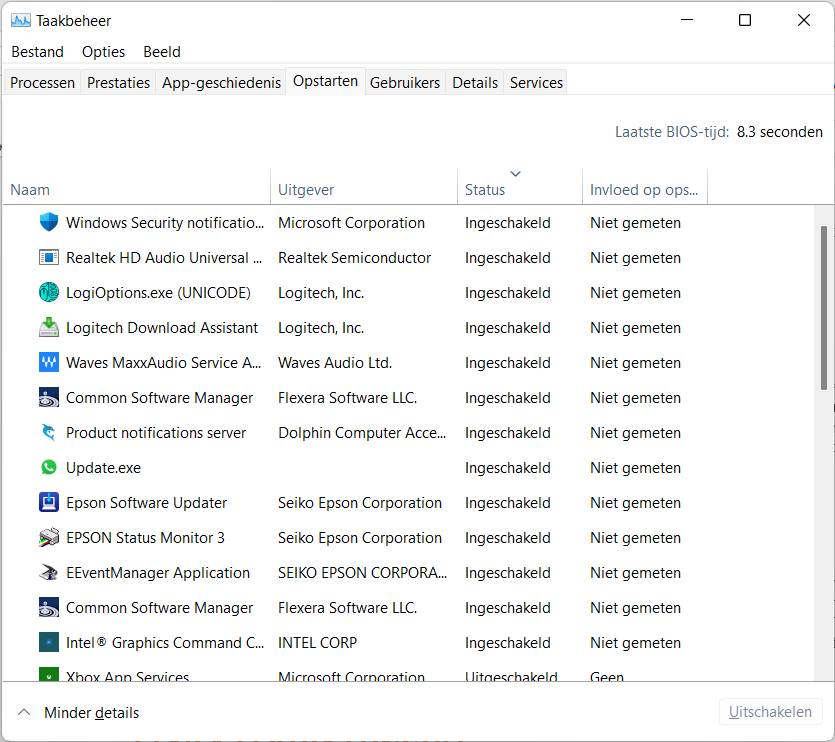Click Niet gemeten in LogiOptions.exe row

[635, 293]
